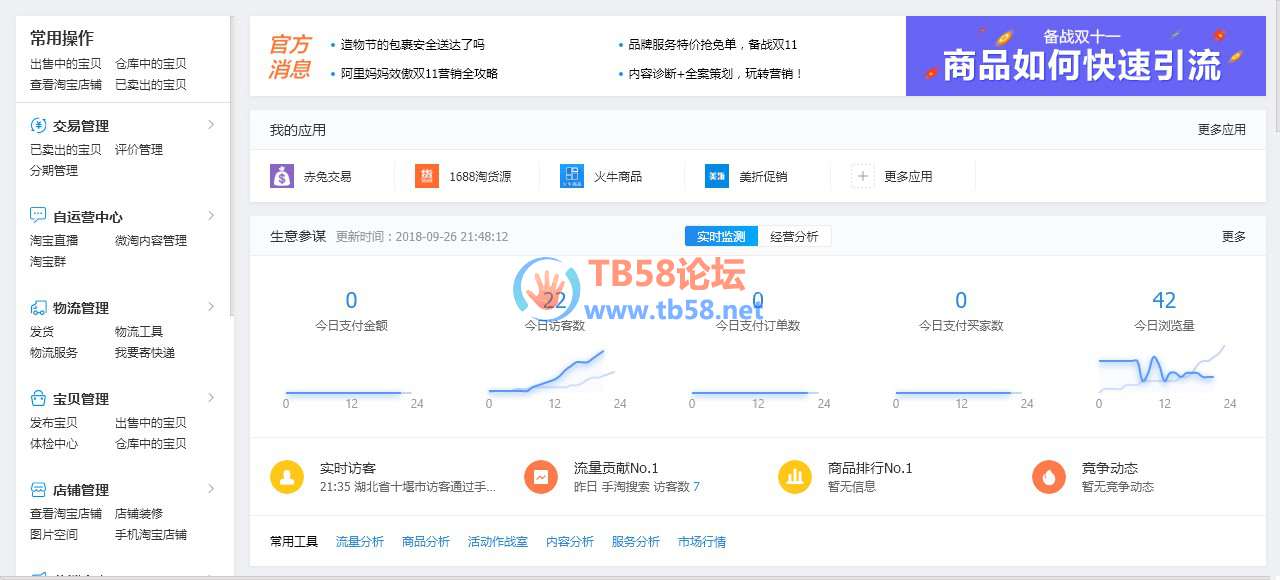Click the 竞争动态 flame icon
The width and height of the screenshot is (1280, 580).
1049,476
